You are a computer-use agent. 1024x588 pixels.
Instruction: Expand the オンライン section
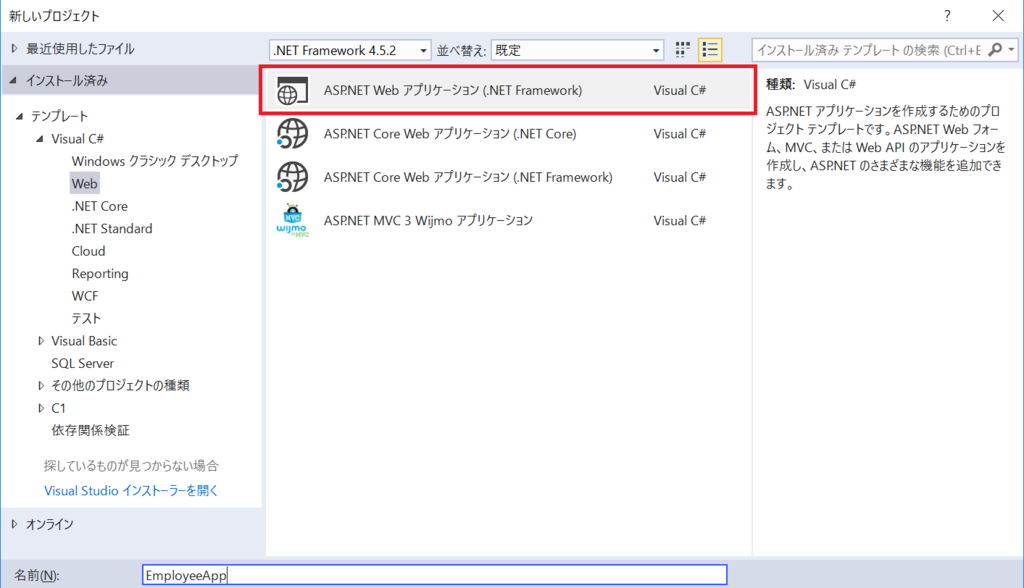[14, 524]
